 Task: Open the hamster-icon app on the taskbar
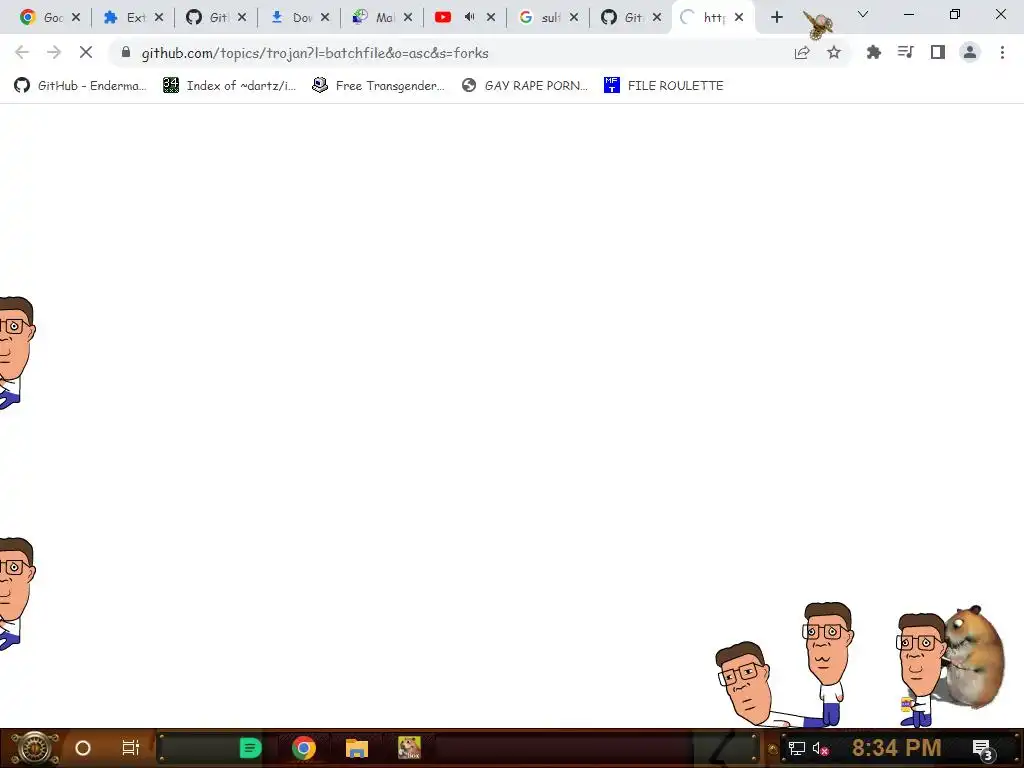pos(409,748)
